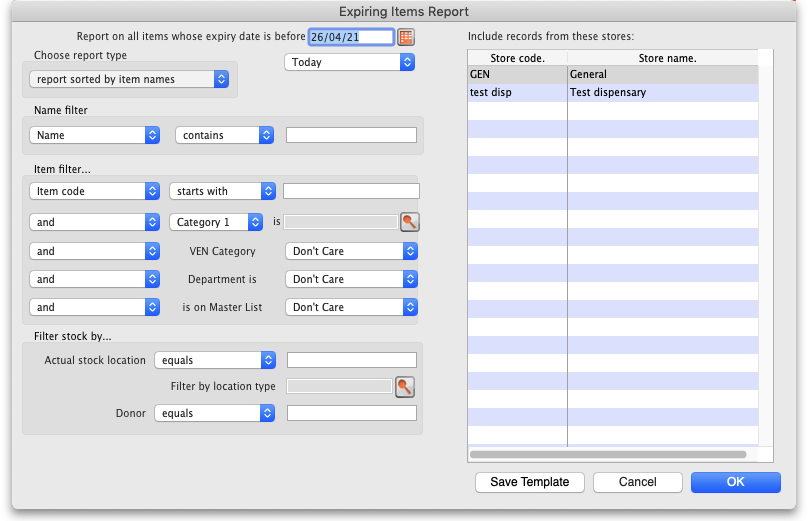Viewport: 808px width, 521px height.
Task: Expand the Today date preset dropdown
Action: click(349, 62)
